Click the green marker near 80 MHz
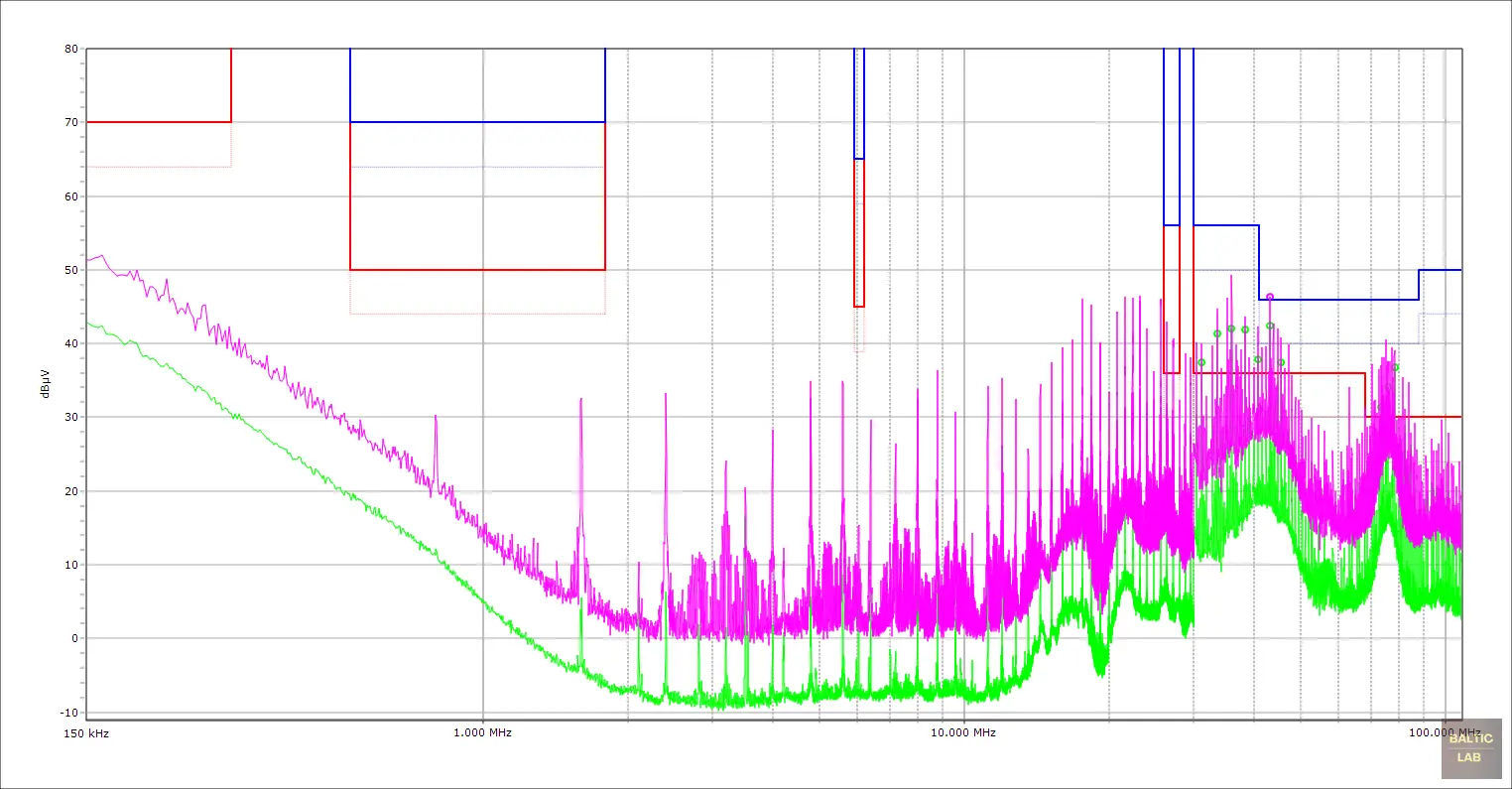1512x789 pixels. 1395,367
